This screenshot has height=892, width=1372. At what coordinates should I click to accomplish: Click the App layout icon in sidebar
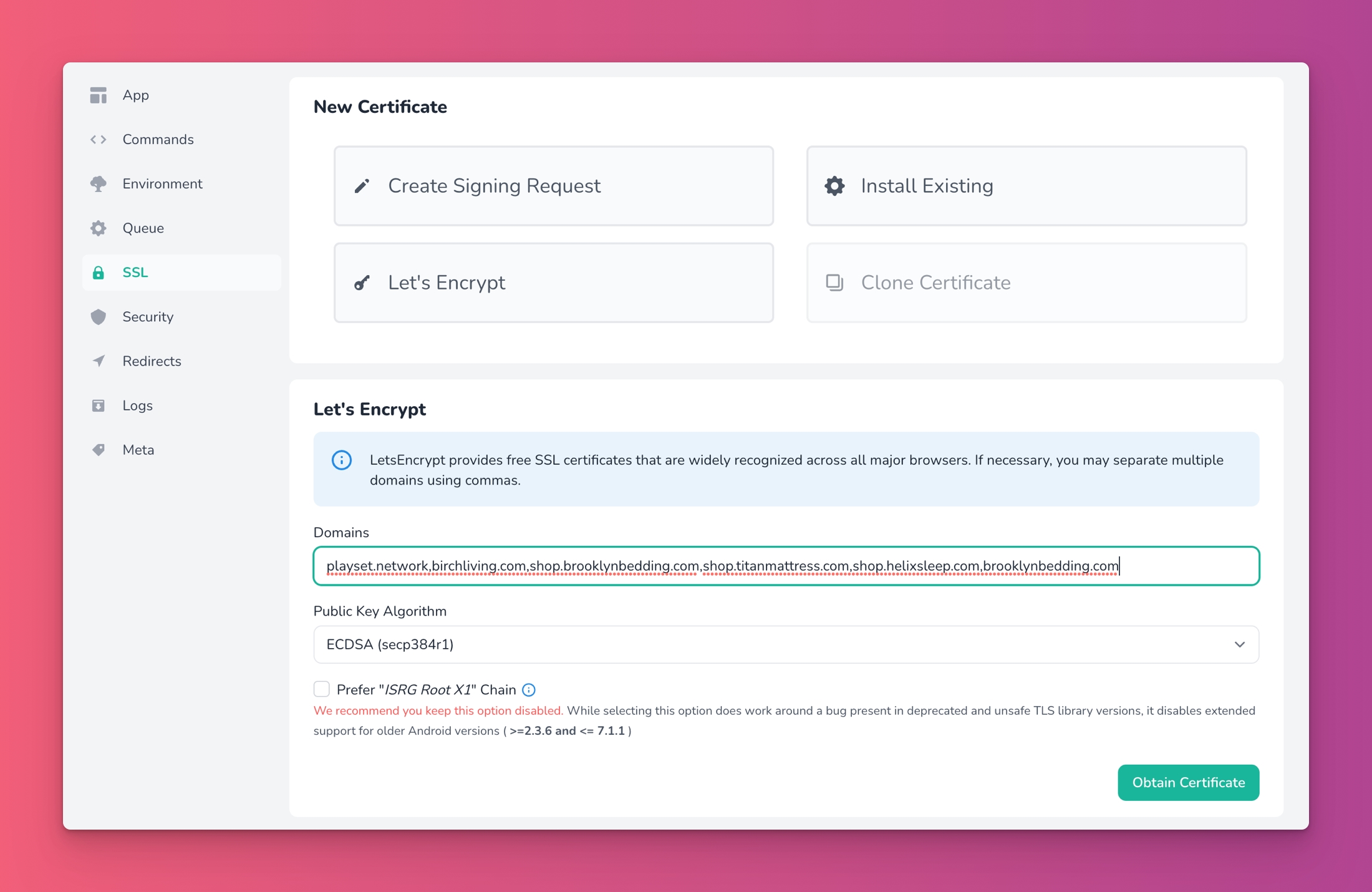pyautogui.click(x=99, y=95)
